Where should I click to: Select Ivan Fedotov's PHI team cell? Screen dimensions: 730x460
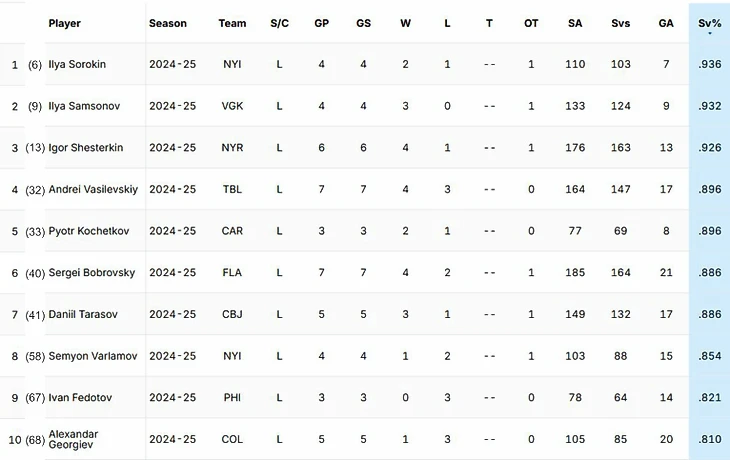pos(232,398)
